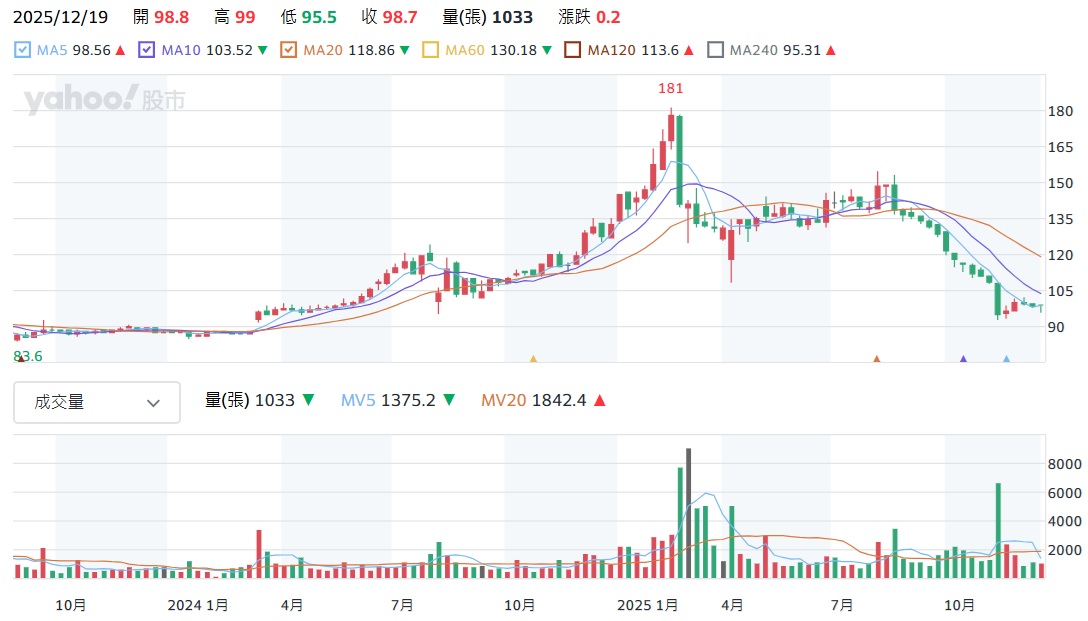Click the dark triangle marker near 83.6
The width and height of the screenshot is (1088, 621).
20,358
